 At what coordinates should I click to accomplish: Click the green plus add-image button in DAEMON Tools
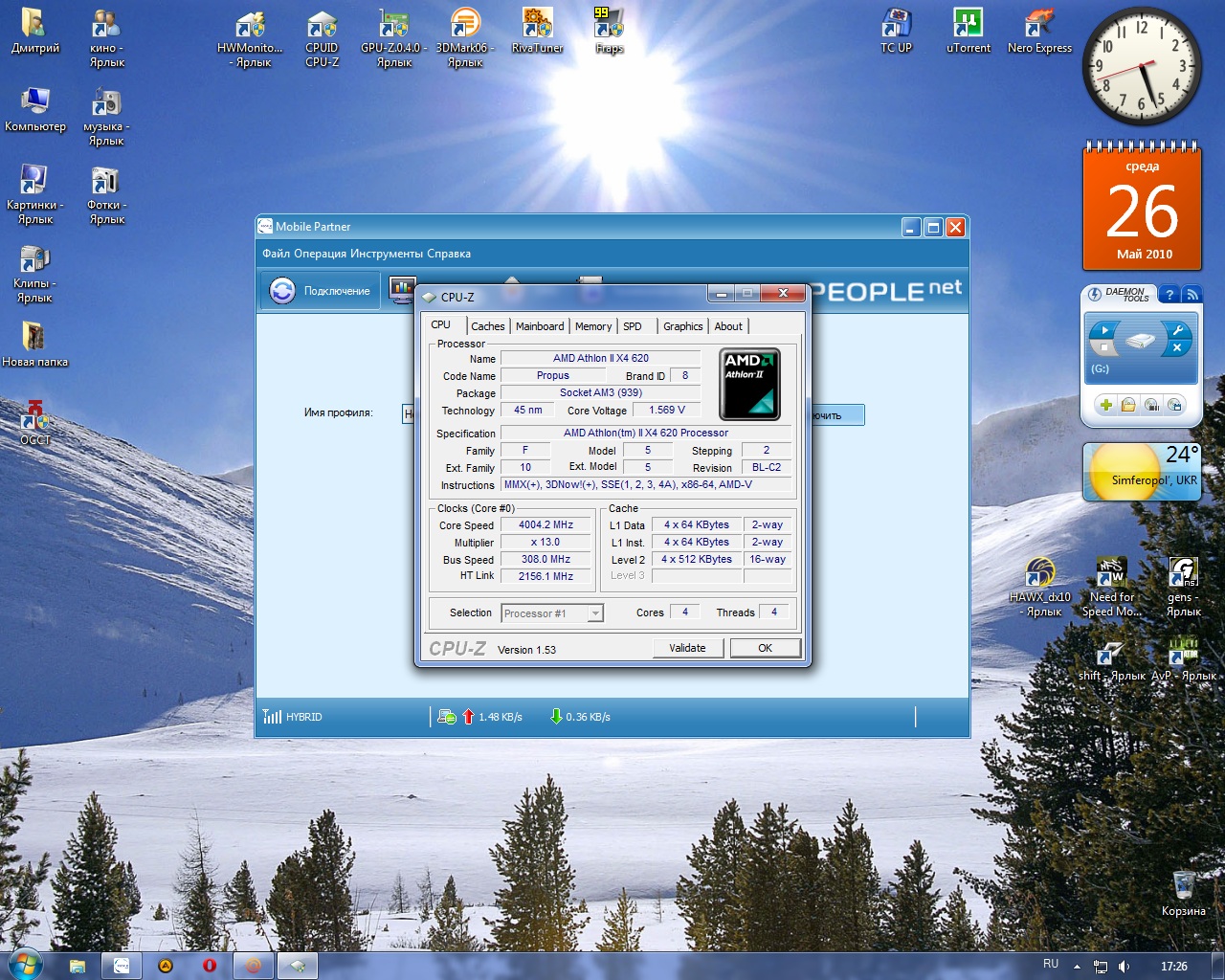[x=1105, y=405]
